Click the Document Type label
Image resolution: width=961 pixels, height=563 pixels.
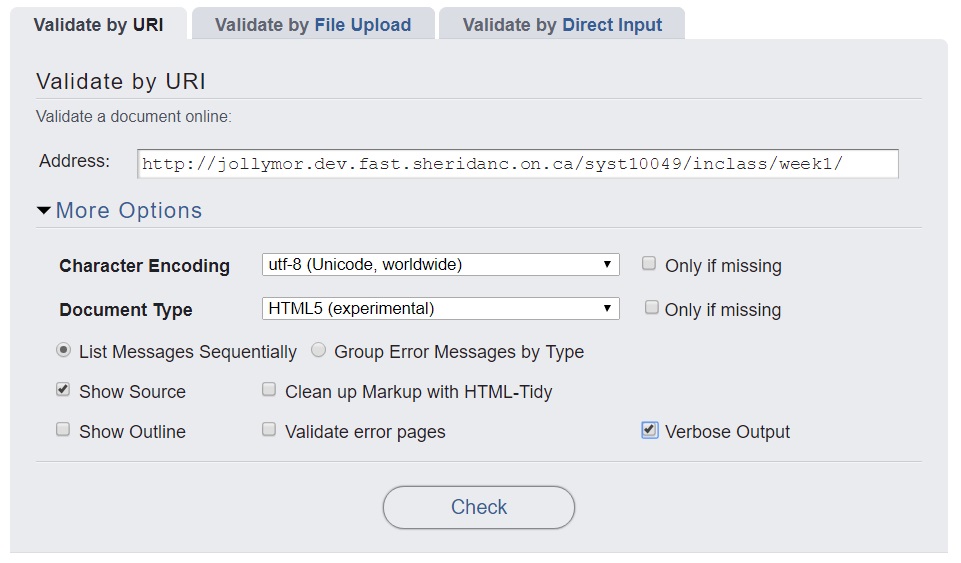[x=126, y=310]
